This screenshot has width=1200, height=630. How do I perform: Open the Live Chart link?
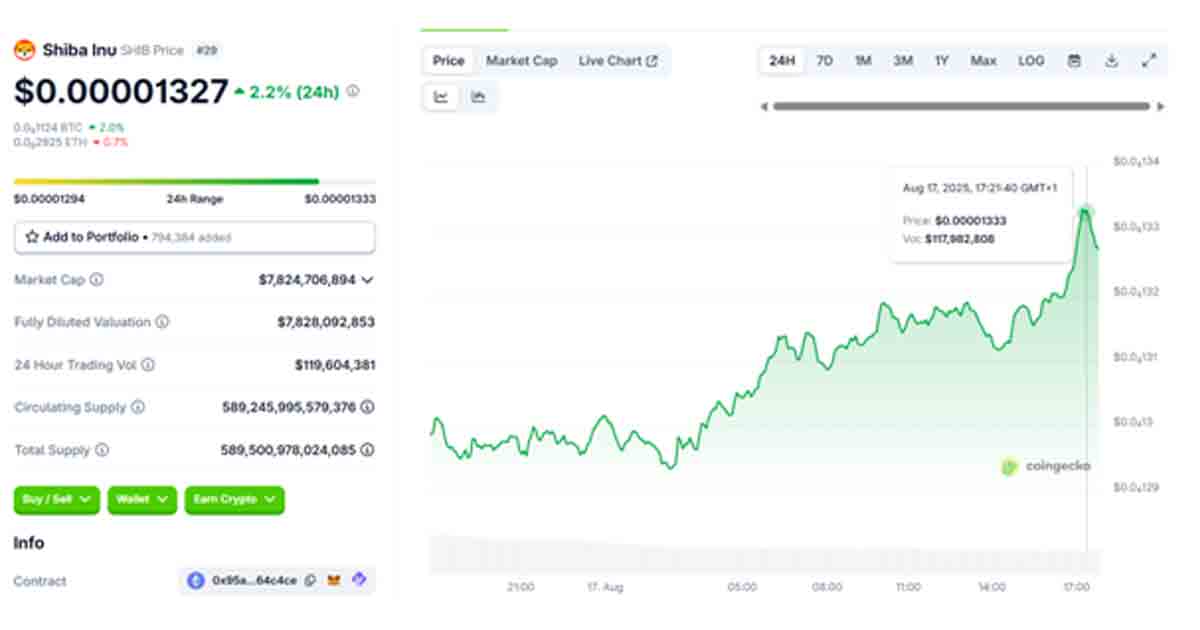click(x=617, y=61)
